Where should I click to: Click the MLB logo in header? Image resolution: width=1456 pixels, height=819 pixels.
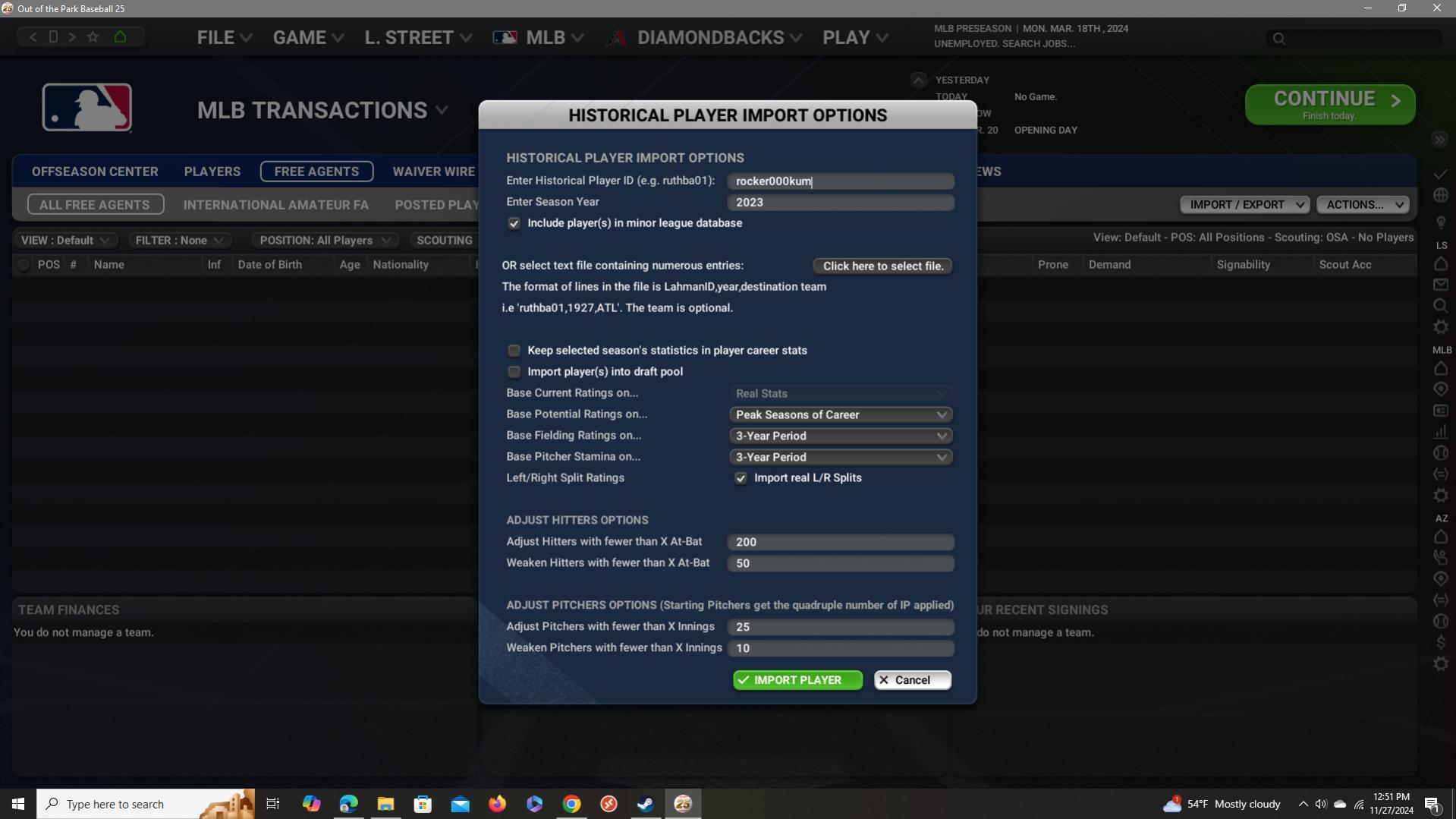coord(86,108)
